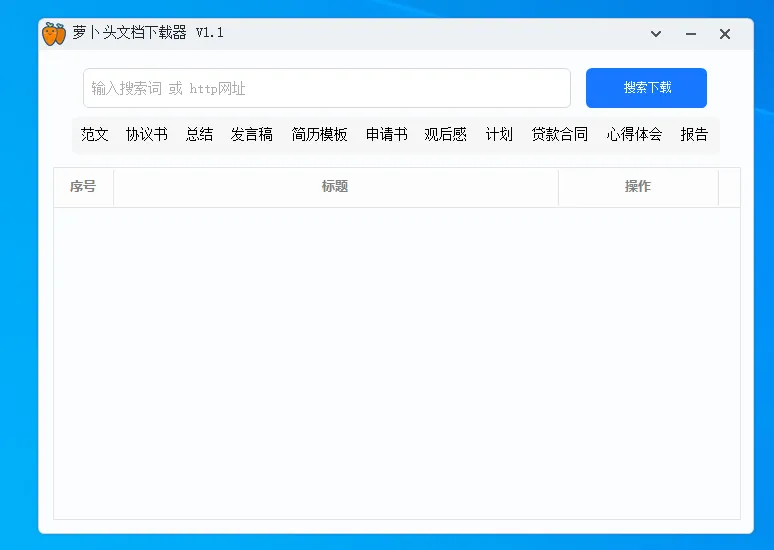
Task: Choose the 报告 category tag
Action: pos(694,134)
